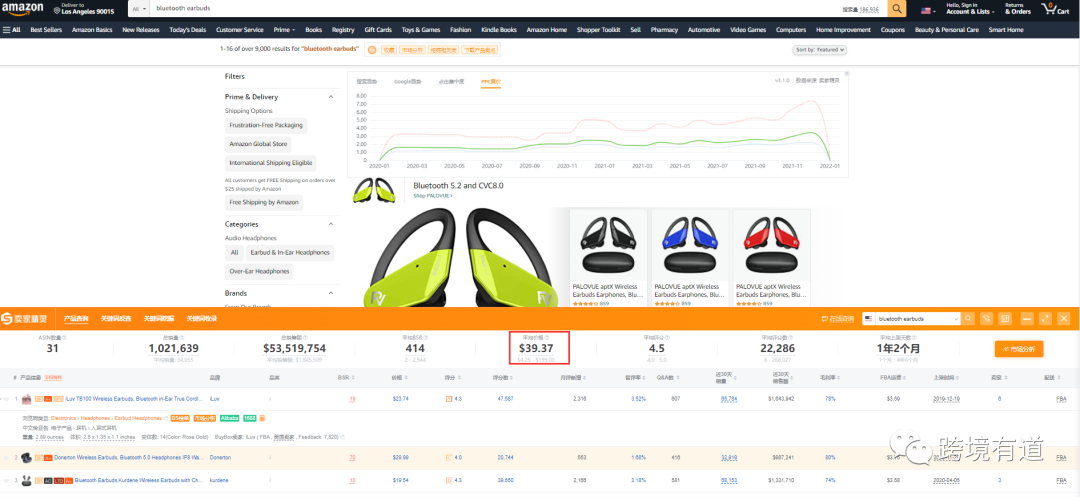Open the Prime nav dropdown

pos(284,30)
